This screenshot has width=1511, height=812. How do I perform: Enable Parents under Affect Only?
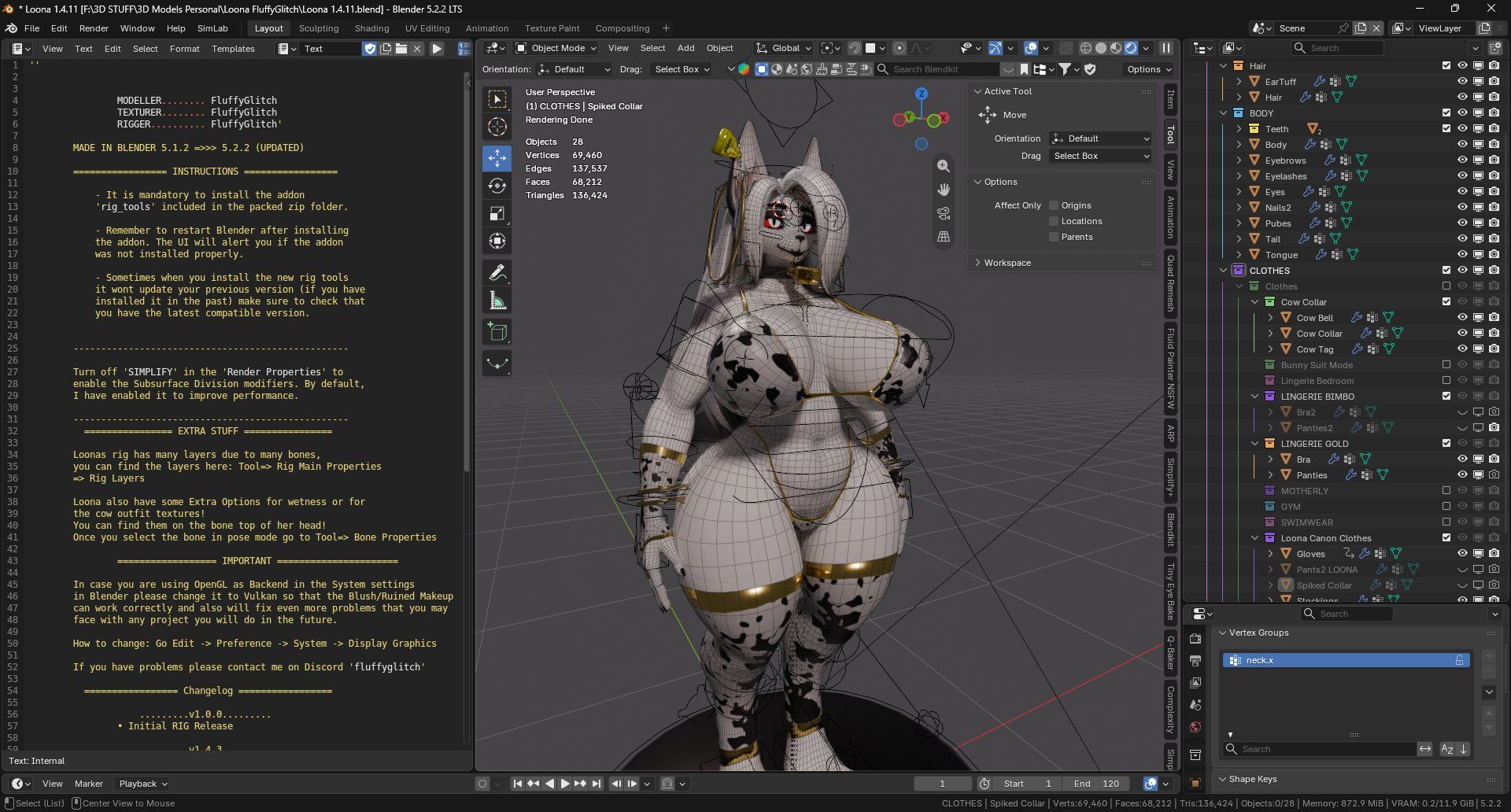coord(1054,237)
